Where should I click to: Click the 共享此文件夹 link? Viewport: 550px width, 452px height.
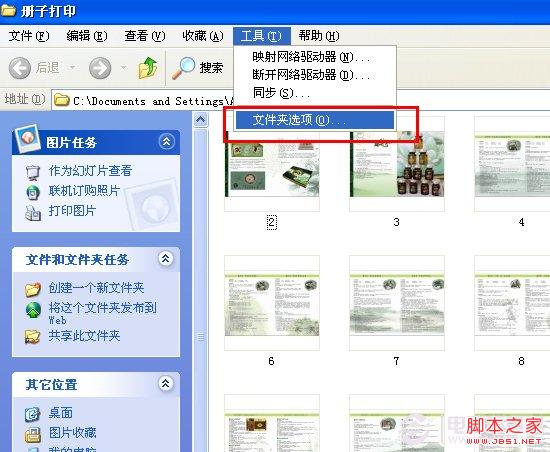point(84,336)
